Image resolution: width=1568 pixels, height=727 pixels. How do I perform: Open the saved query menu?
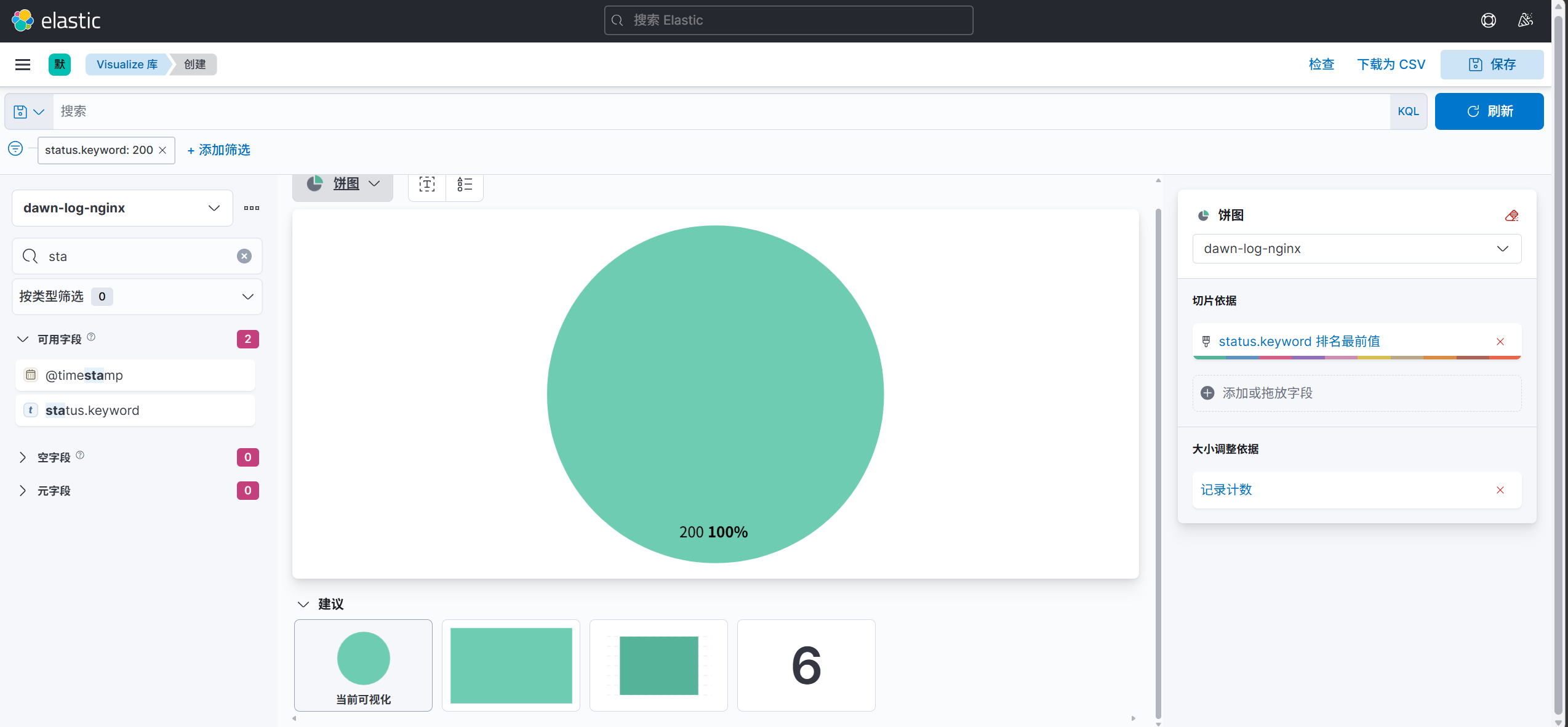(x=29, y=111)
